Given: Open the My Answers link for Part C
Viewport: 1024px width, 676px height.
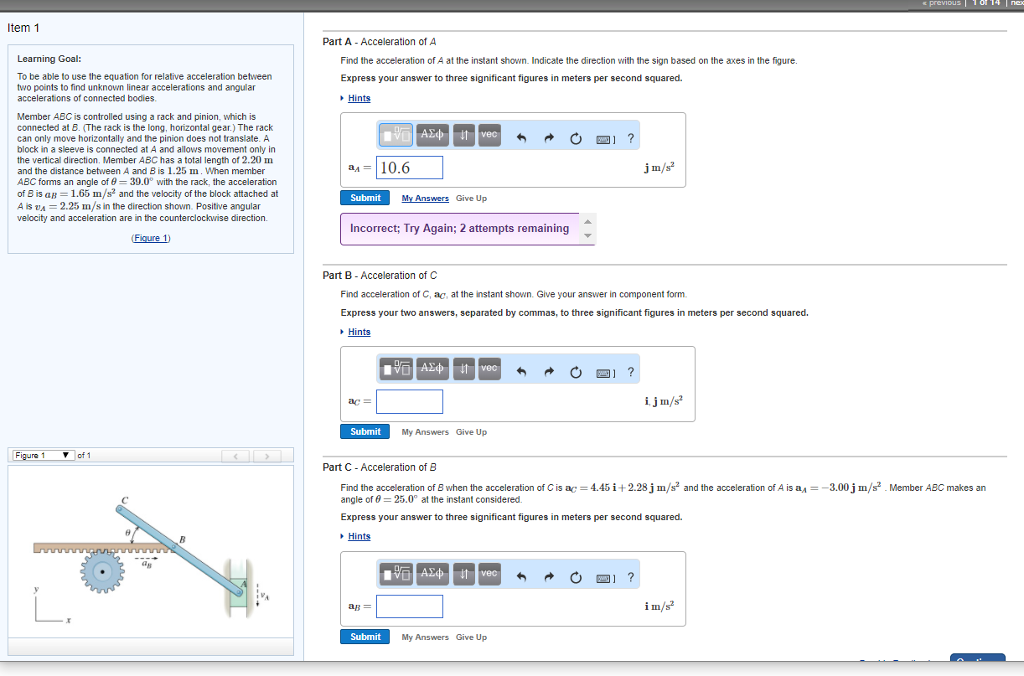Looking at the screenshot, I should click(424, 637).
